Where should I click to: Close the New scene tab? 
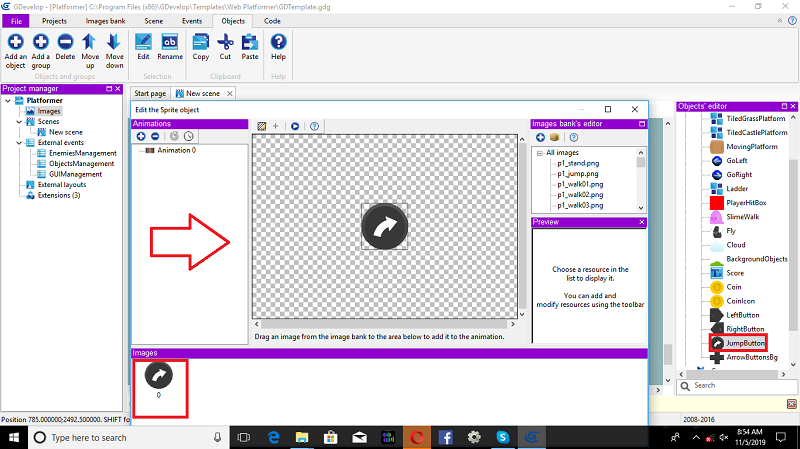(230, 93)
